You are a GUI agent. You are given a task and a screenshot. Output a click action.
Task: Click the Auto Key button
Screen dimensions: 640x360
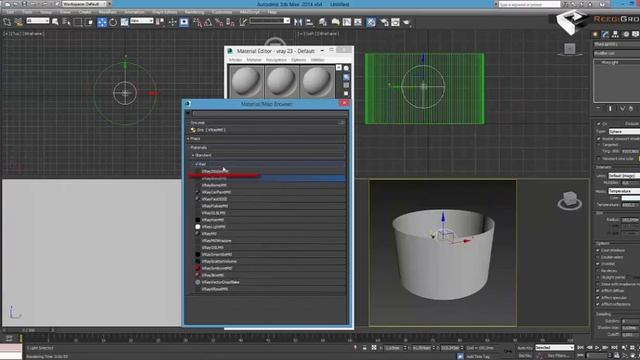[524, 348]
